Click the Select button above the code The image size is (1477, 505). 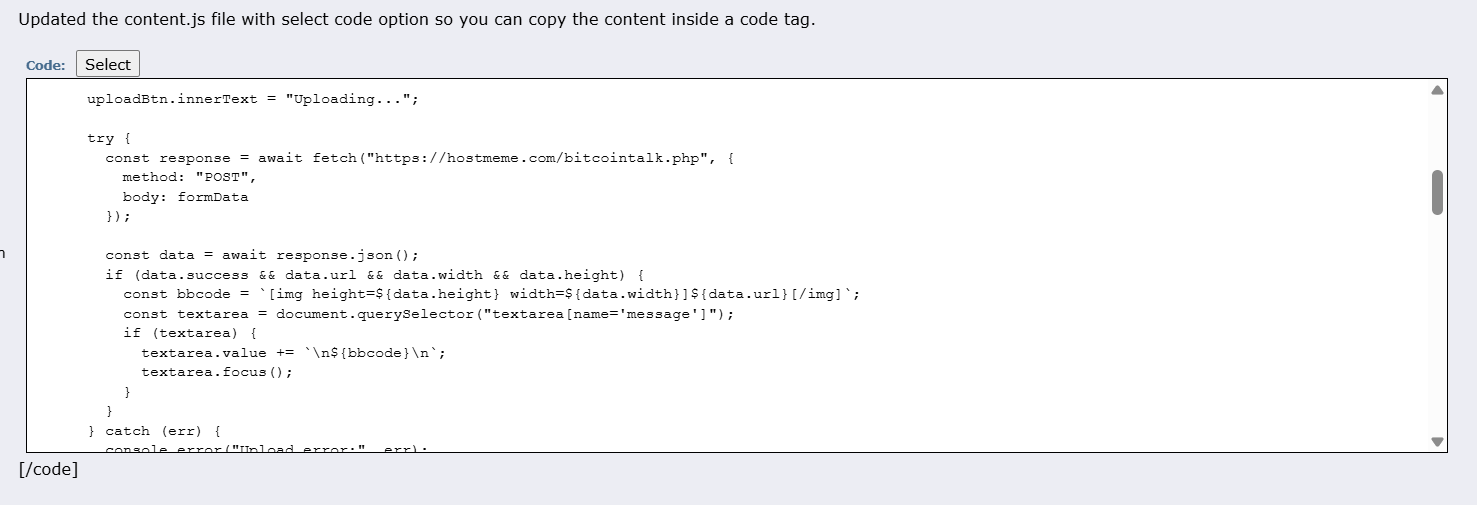point(108,64)
